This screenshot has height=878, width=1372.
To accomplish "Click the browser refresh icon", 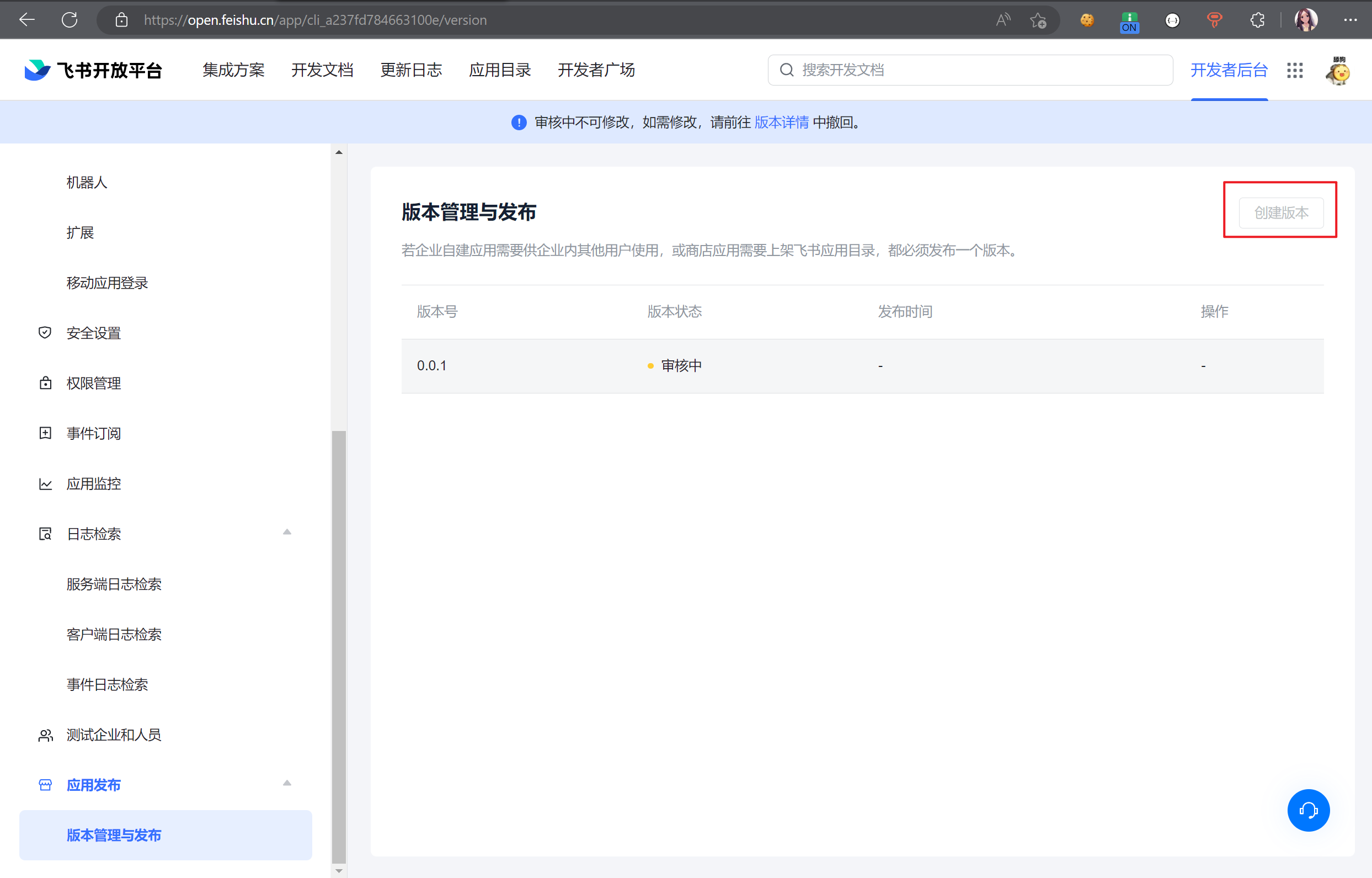I will (x=70, y=20).
